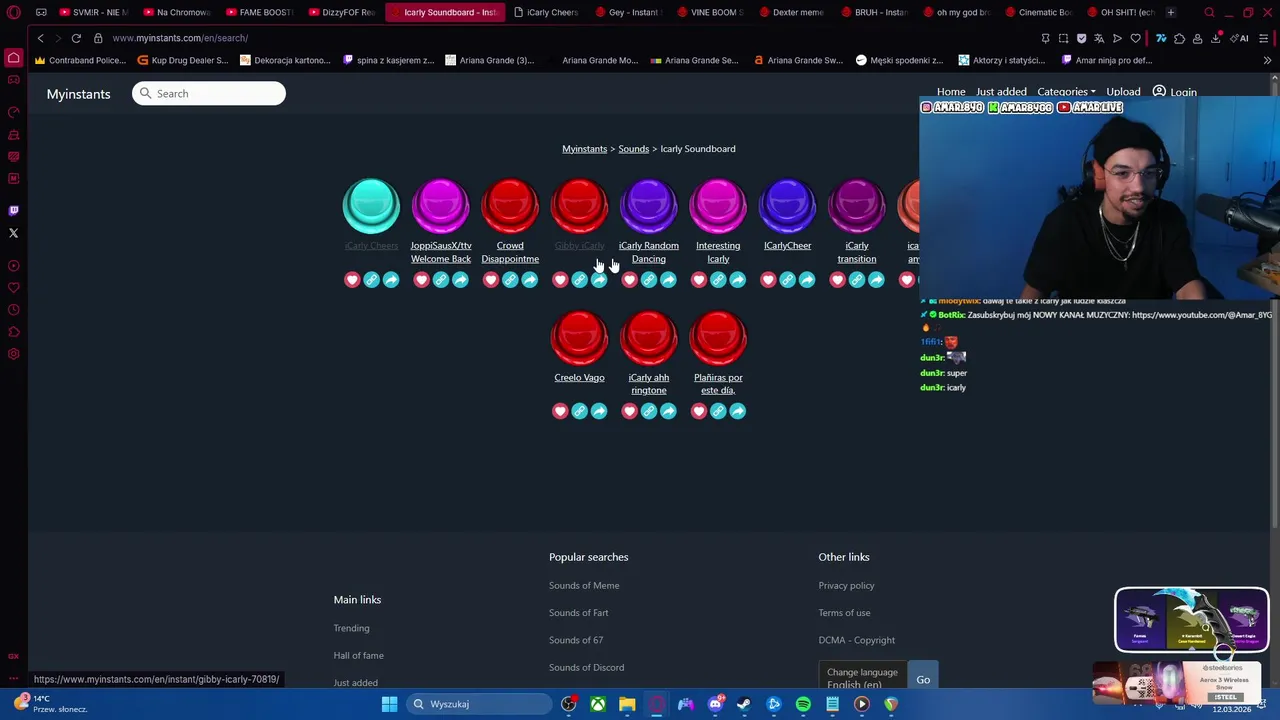Play the Gibby iCarly red sound button
The height and width of the screenshot is (720, 1280).
tap(579, 205)
